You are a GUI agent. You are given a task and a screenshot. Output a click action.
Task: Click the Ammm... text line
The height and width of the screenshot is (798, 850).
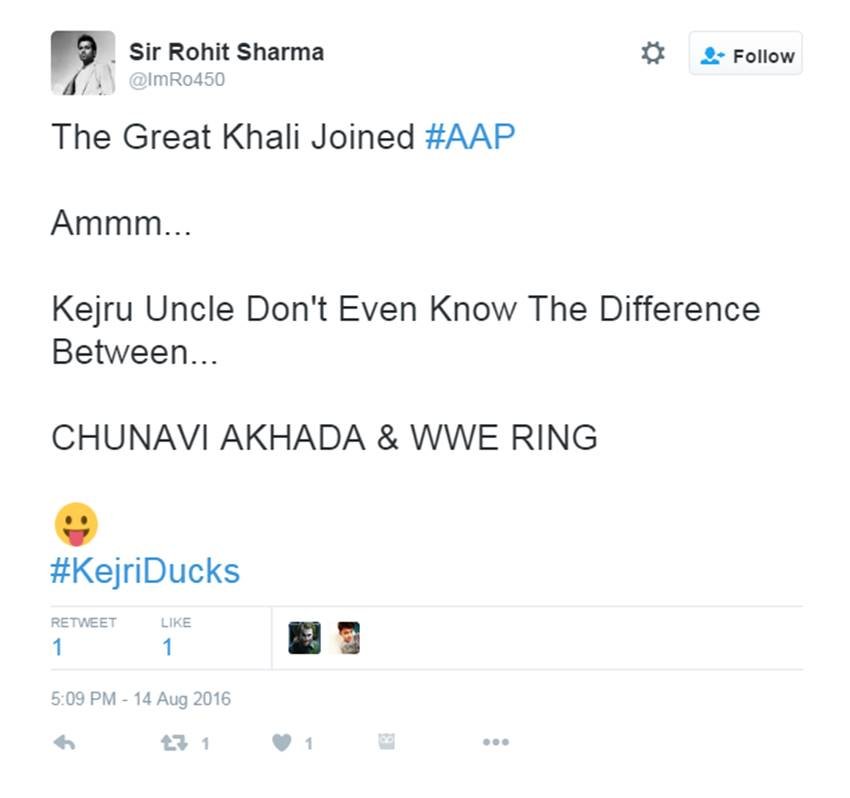(120, 222)
